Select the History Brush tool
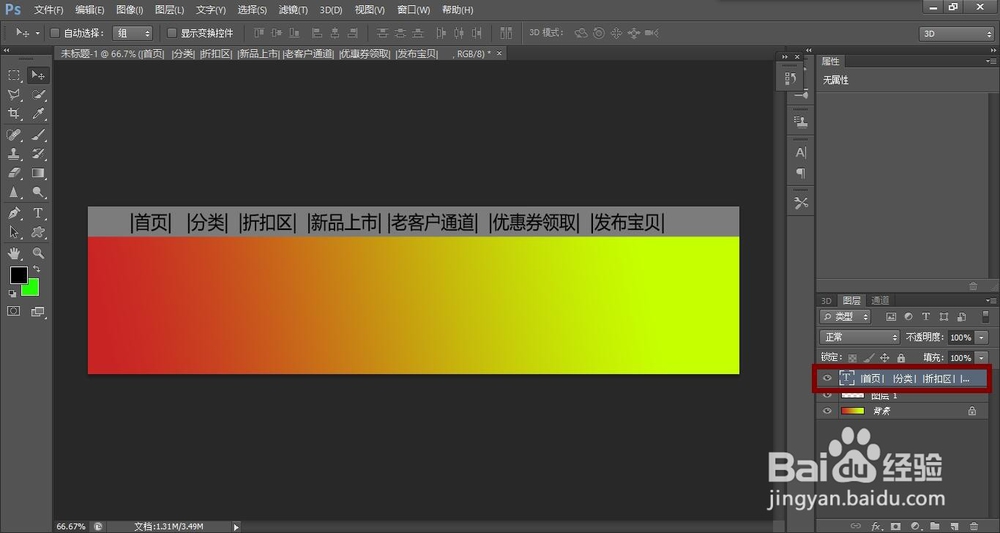This screenshot has height=533, width=1000. 38,154
